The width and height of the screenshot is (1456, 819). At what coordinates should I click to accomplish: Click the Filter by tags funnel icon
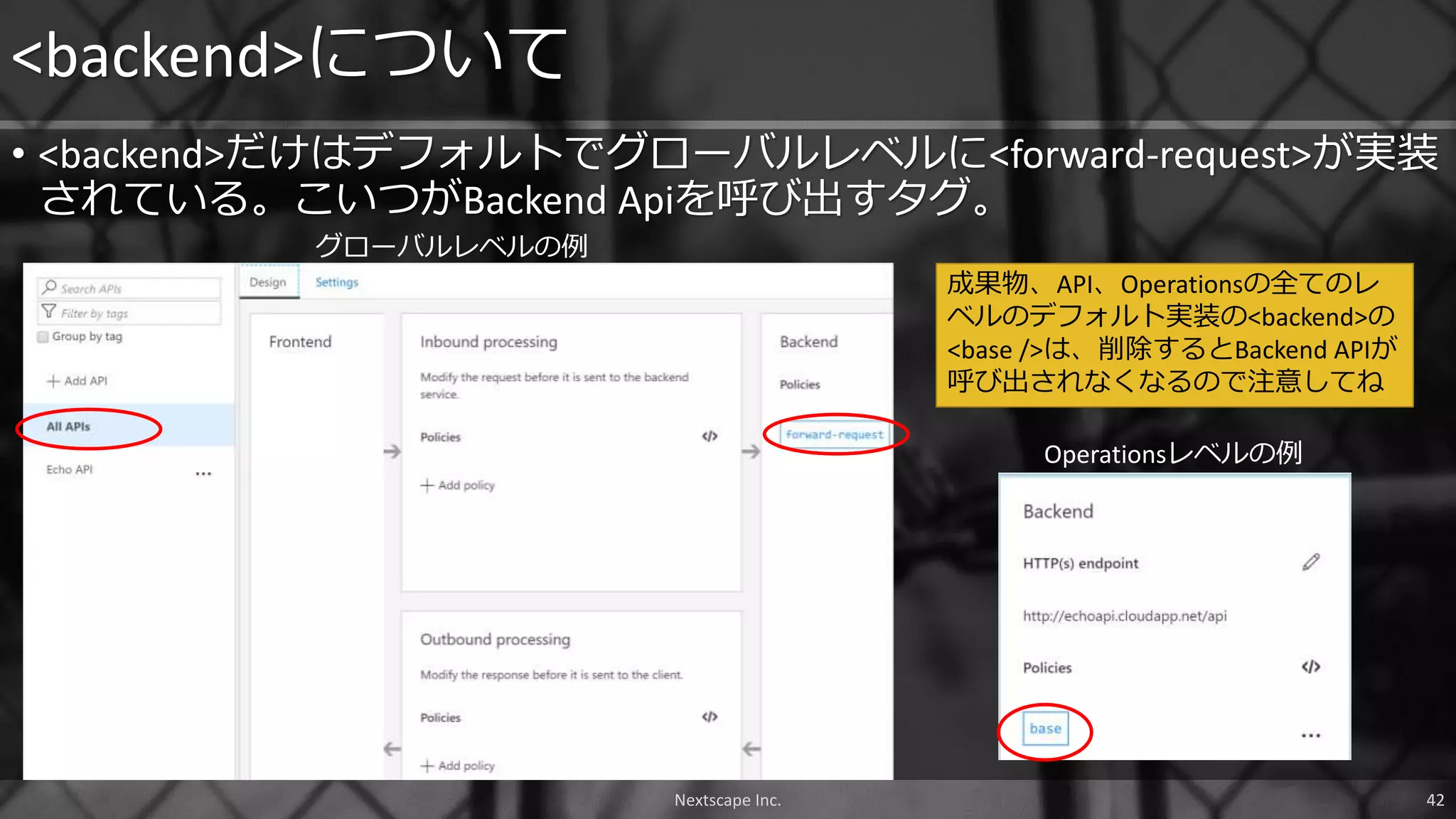tap(49, 311)
